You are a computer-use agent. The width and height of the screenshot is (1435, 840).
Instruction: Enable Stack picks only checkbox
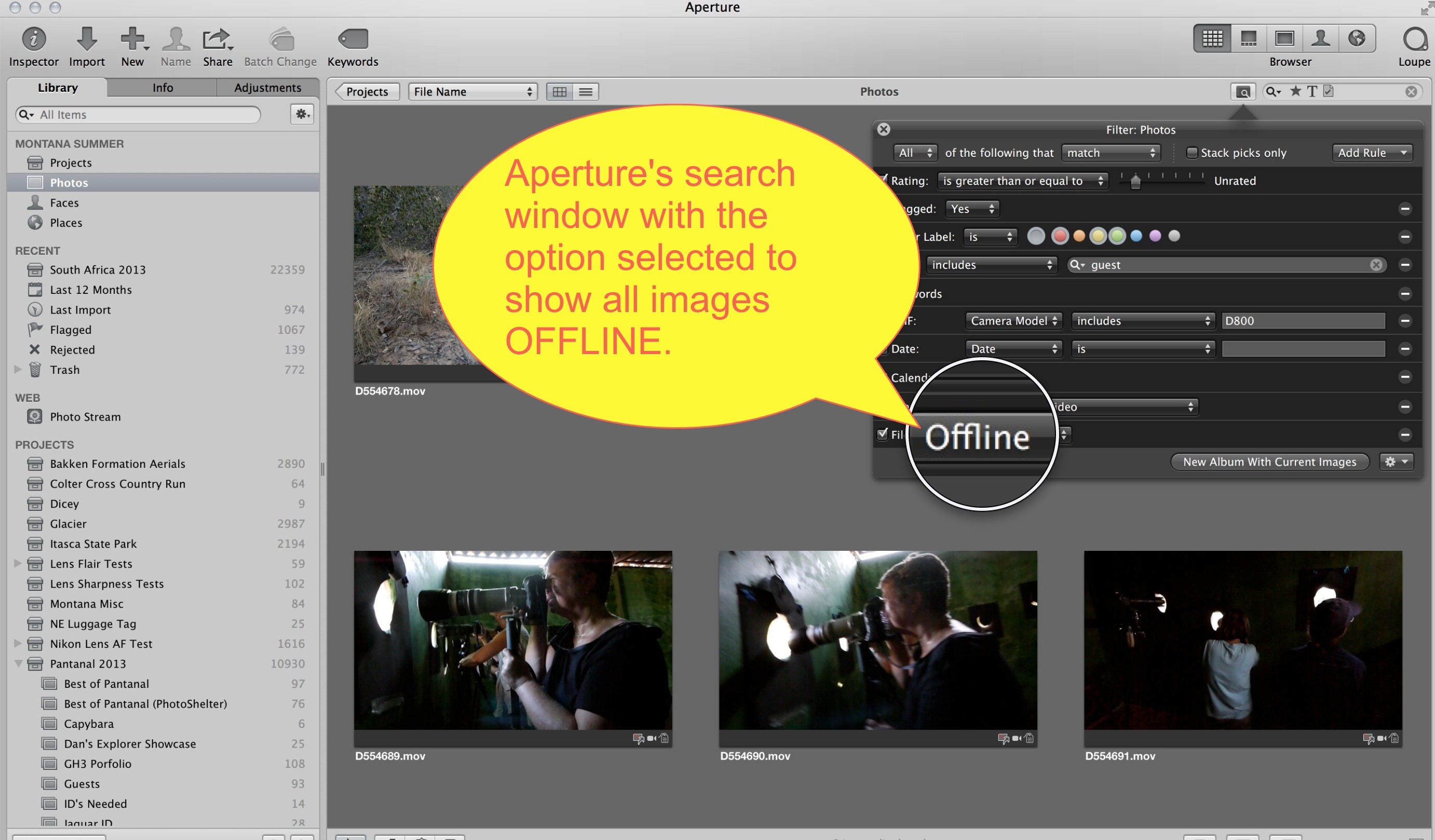click(x=1192, y=153)
